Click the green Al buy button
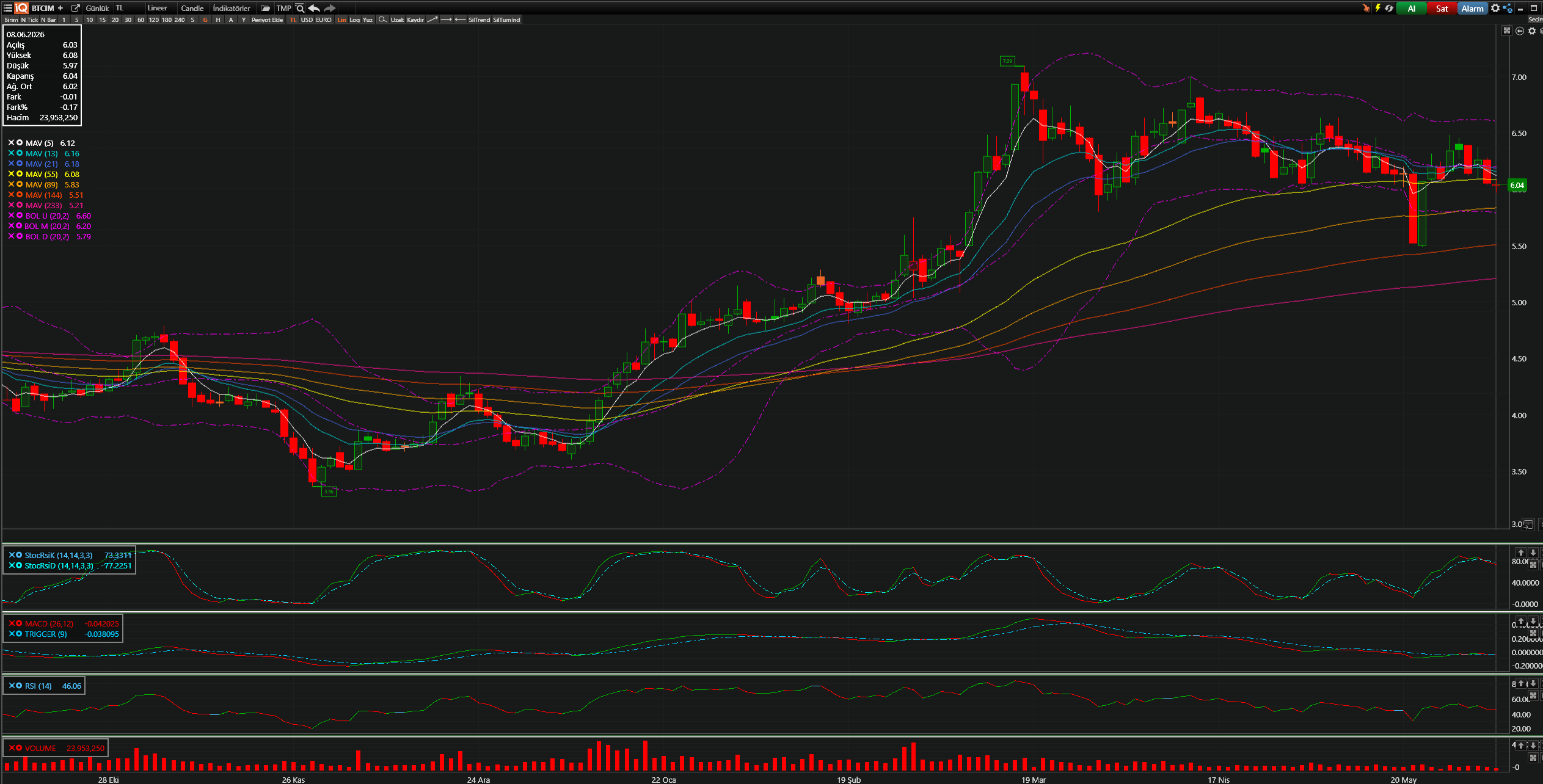The image size is (1543, 784). click(1412, 8)
